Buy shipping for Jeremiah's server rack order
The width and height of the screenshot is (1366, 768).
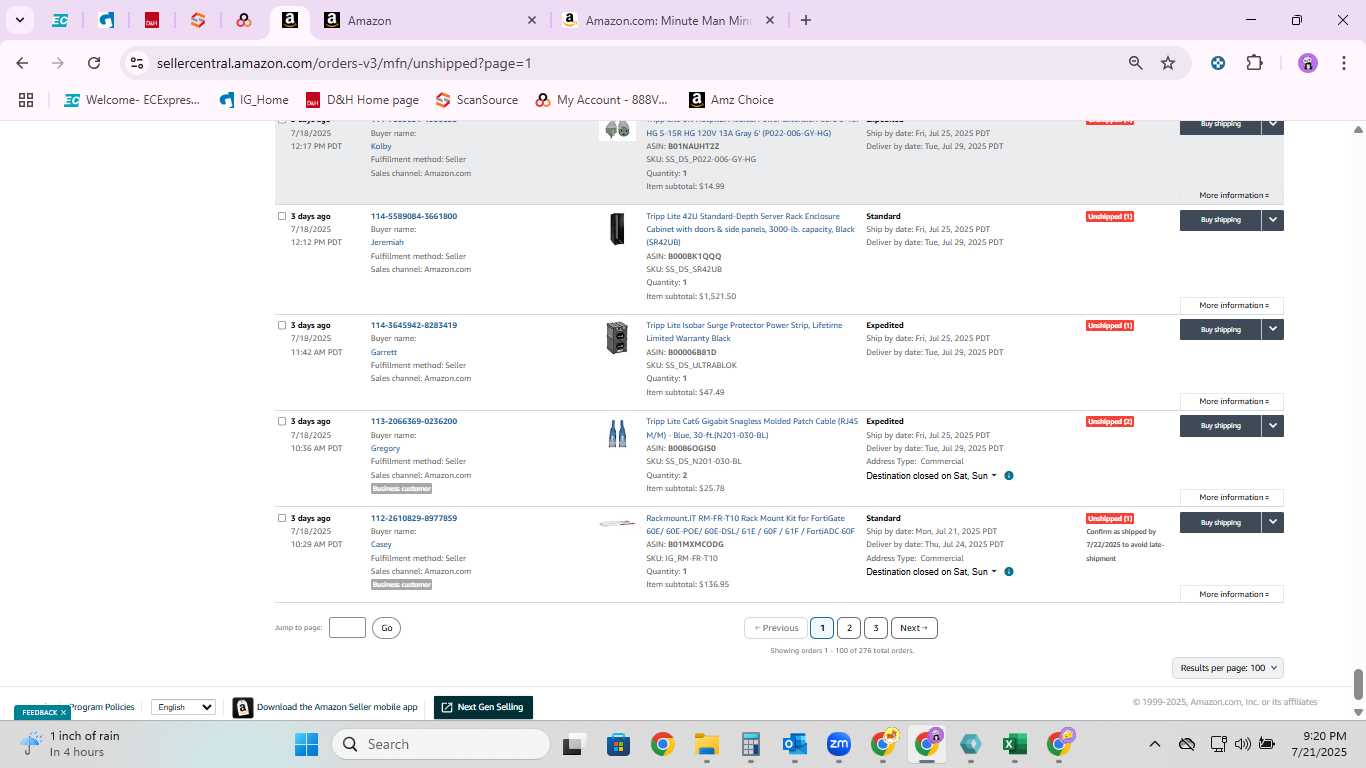(x=1220, y=220)
